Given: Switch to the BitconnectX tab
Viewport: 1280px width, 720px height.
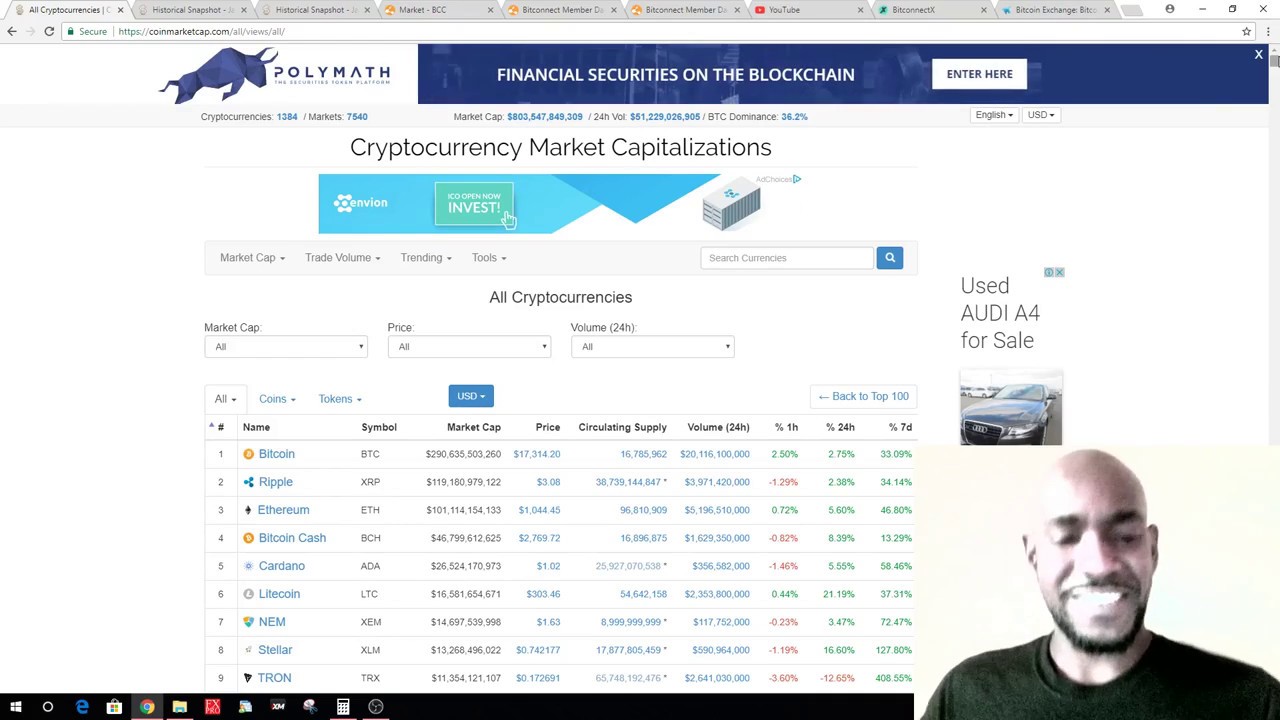Looking at the screenshot, I should click(930, 10).
